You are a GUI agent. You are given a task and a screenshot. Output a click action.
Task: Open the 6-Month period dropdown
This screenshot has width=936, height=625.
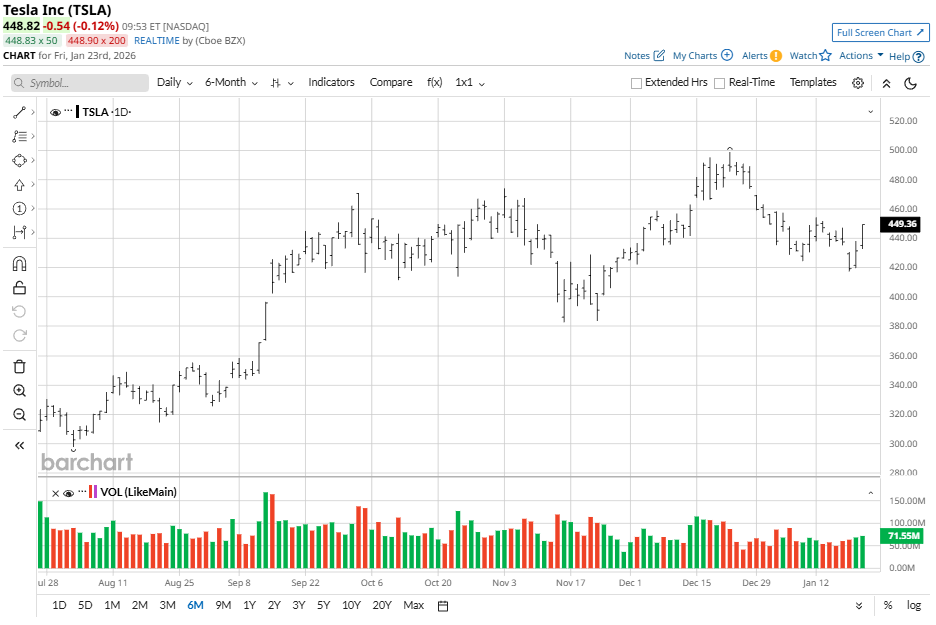pos(232,82)
